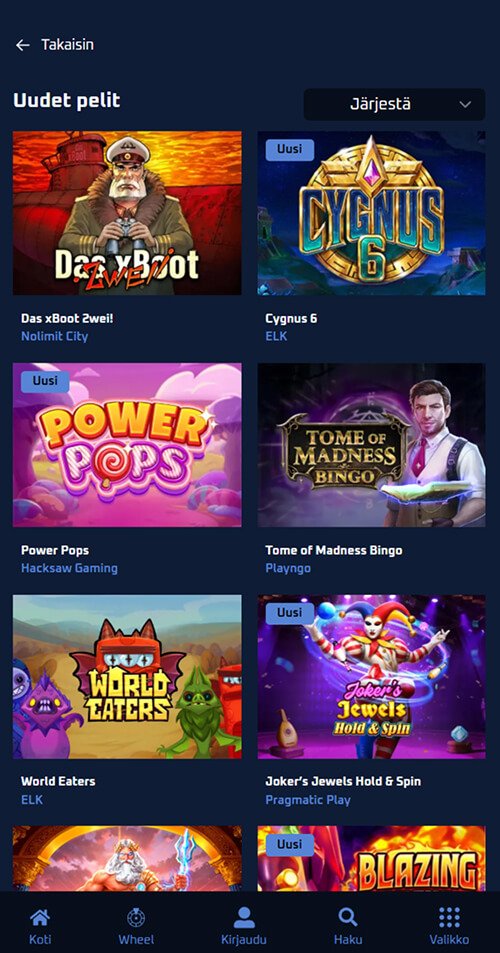This screenshot has height=953, width=500.
Task: Click the Hacksaw Gaming provider link
Action: (69, 568)
